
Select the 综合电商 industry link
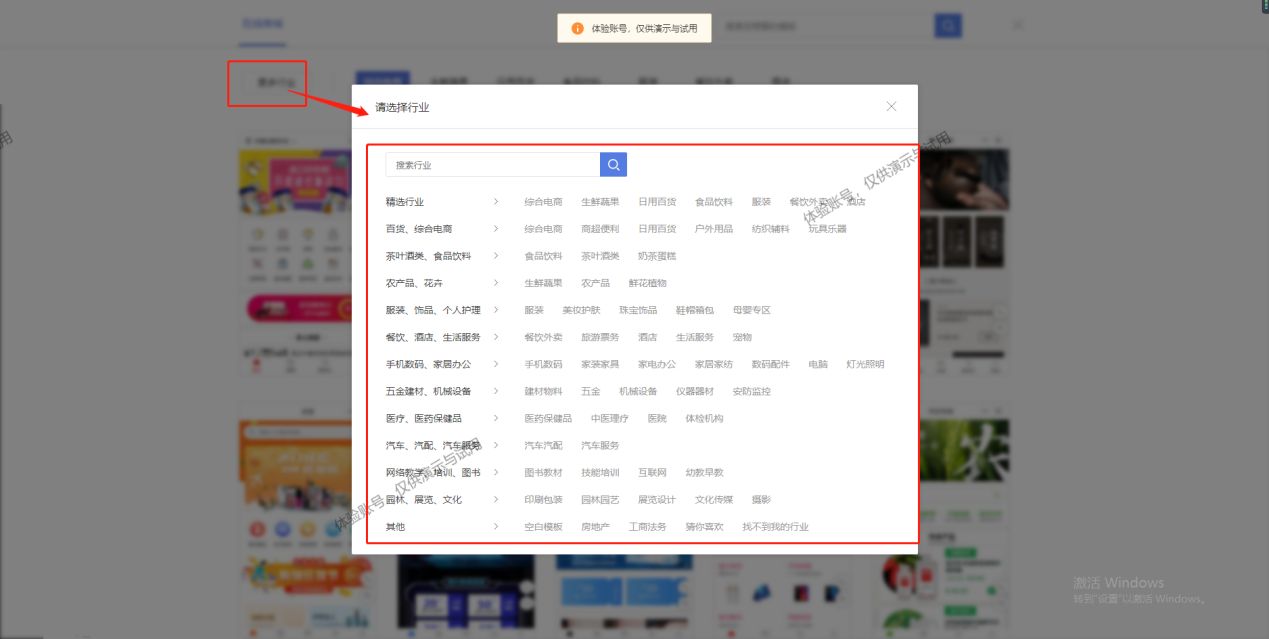pyautogui.click(x=542, y=201)
